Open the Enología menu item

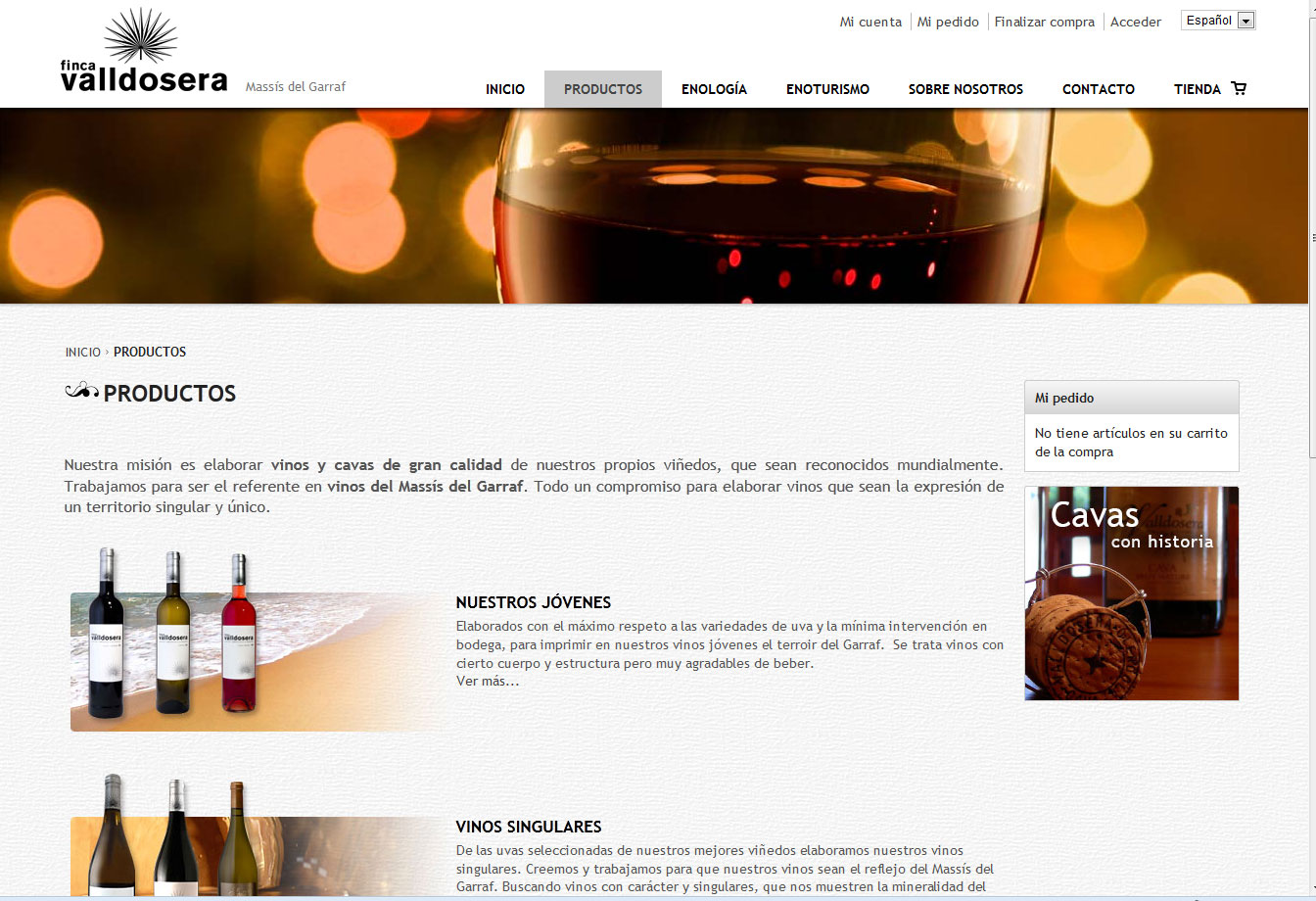(x=714, y=89)
